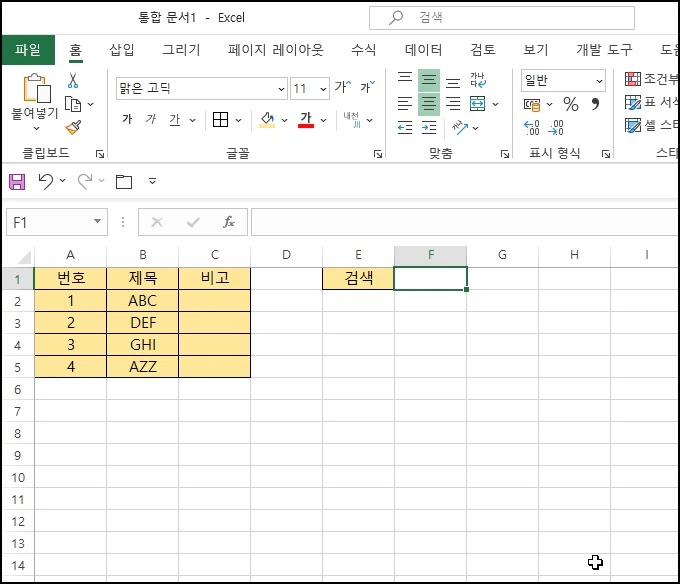
Task: Open 맞춤 dialog launcher
Action: (505, 154)
